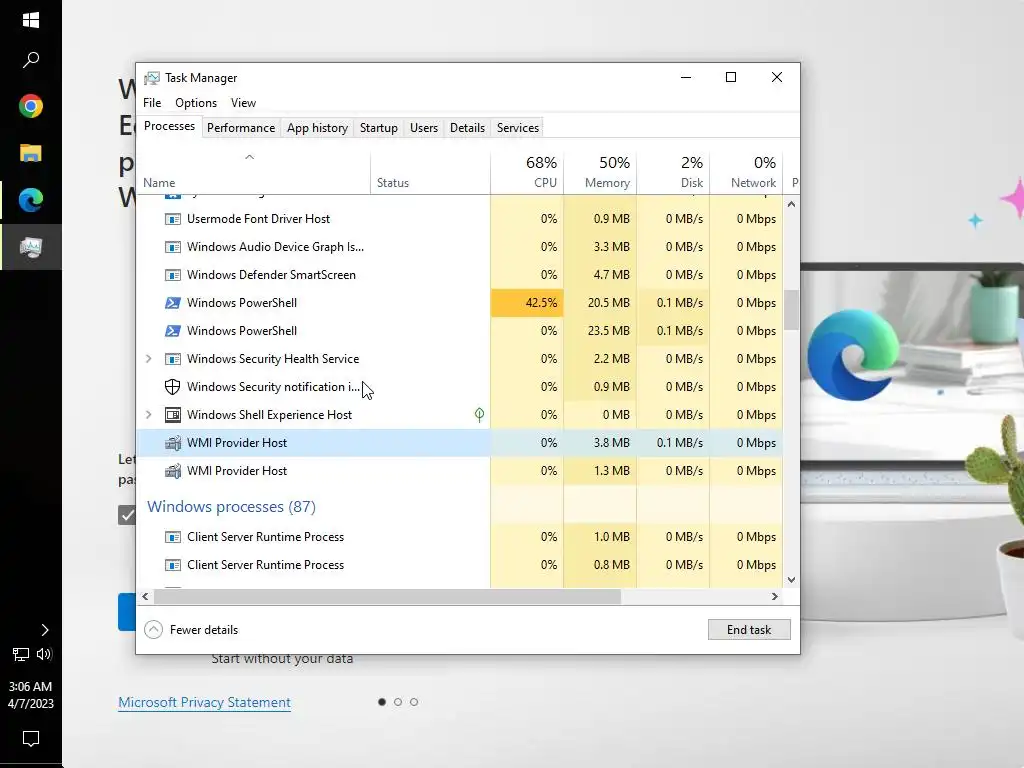Switch to the Services tab
Viewport: 1024px width, 768px height.
(x=518, y=128)
